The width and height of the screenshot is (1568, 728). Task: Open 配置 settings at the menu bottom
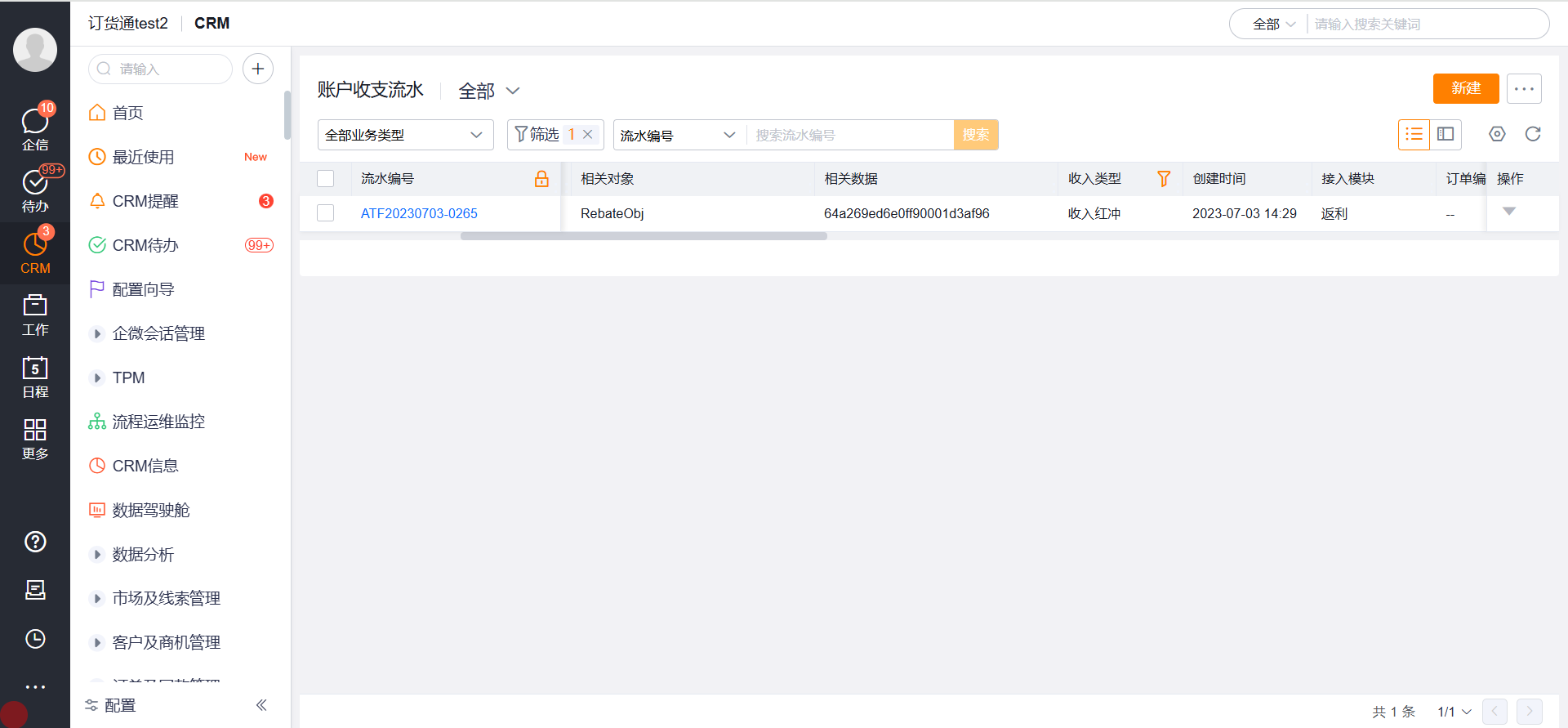[x=111, y=705]
